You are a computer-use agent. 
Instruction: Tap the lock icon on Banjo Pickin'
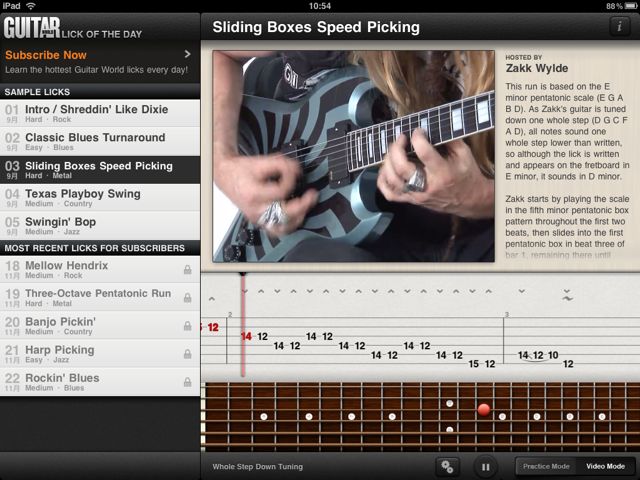(187, 326)
